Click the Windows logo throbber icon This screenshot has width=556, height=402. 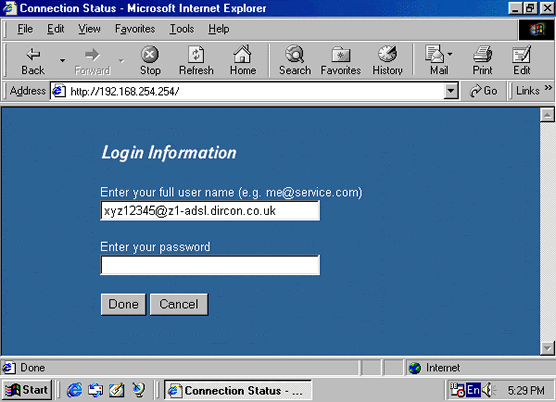coord(536,29)
